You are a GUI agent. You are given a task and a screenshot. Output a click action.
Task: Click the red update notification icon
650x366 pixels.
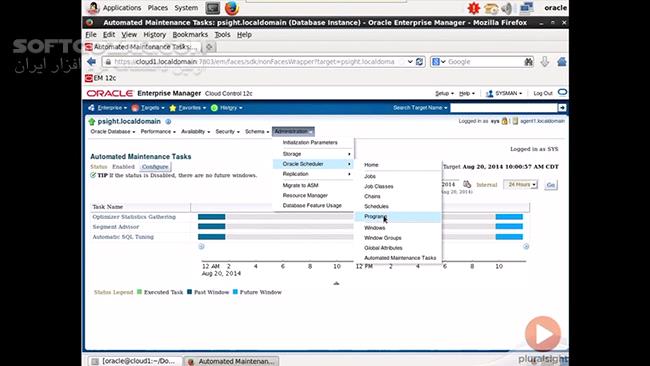[473, 8]
